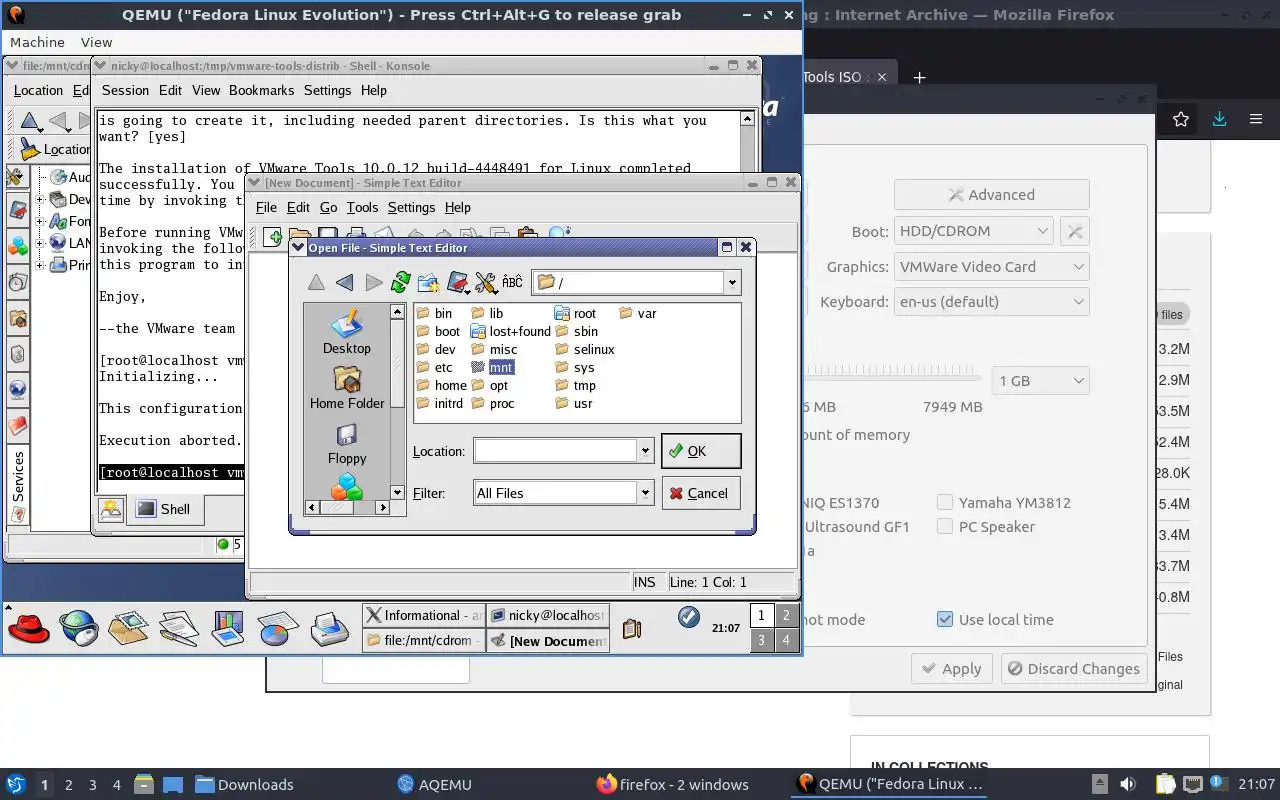Open the Keyboard en-us dropdown
The width and height of the screenshot is (1280, 800).
(x=991, y=302)
